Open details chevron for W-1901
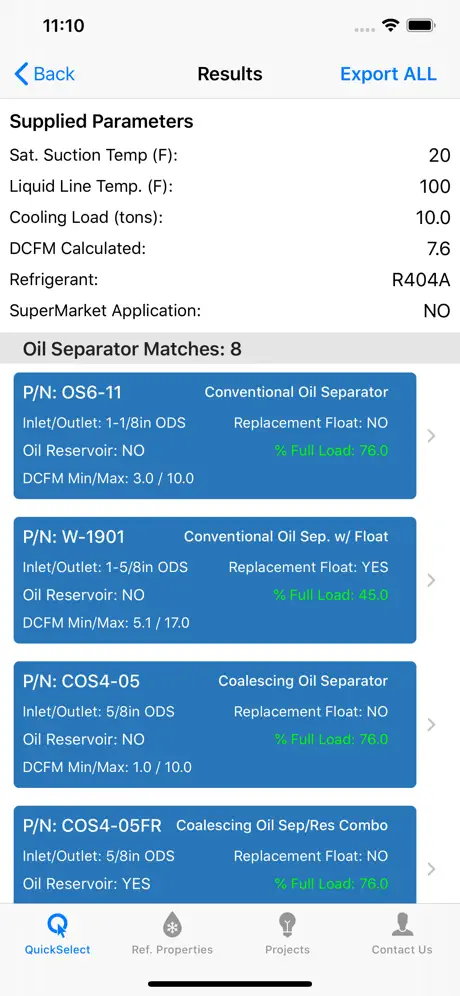The image size is (460, 996). point(431,580)
